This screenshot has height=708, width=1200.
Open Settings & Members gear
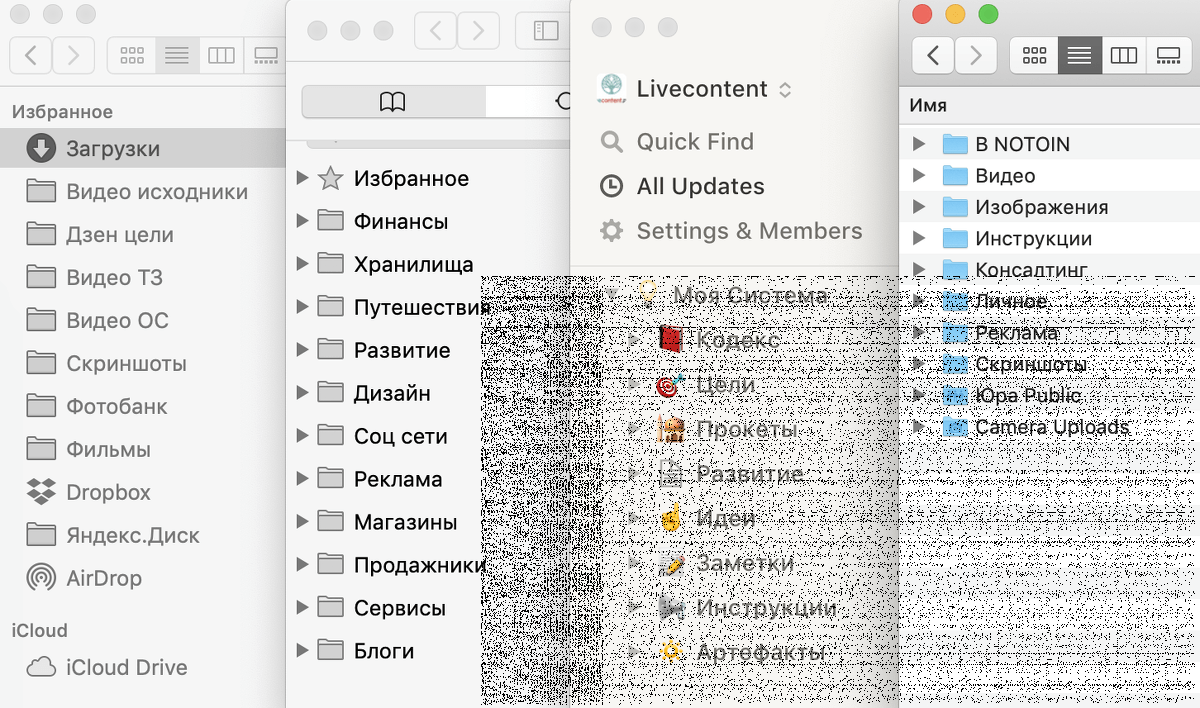point(611,231)
